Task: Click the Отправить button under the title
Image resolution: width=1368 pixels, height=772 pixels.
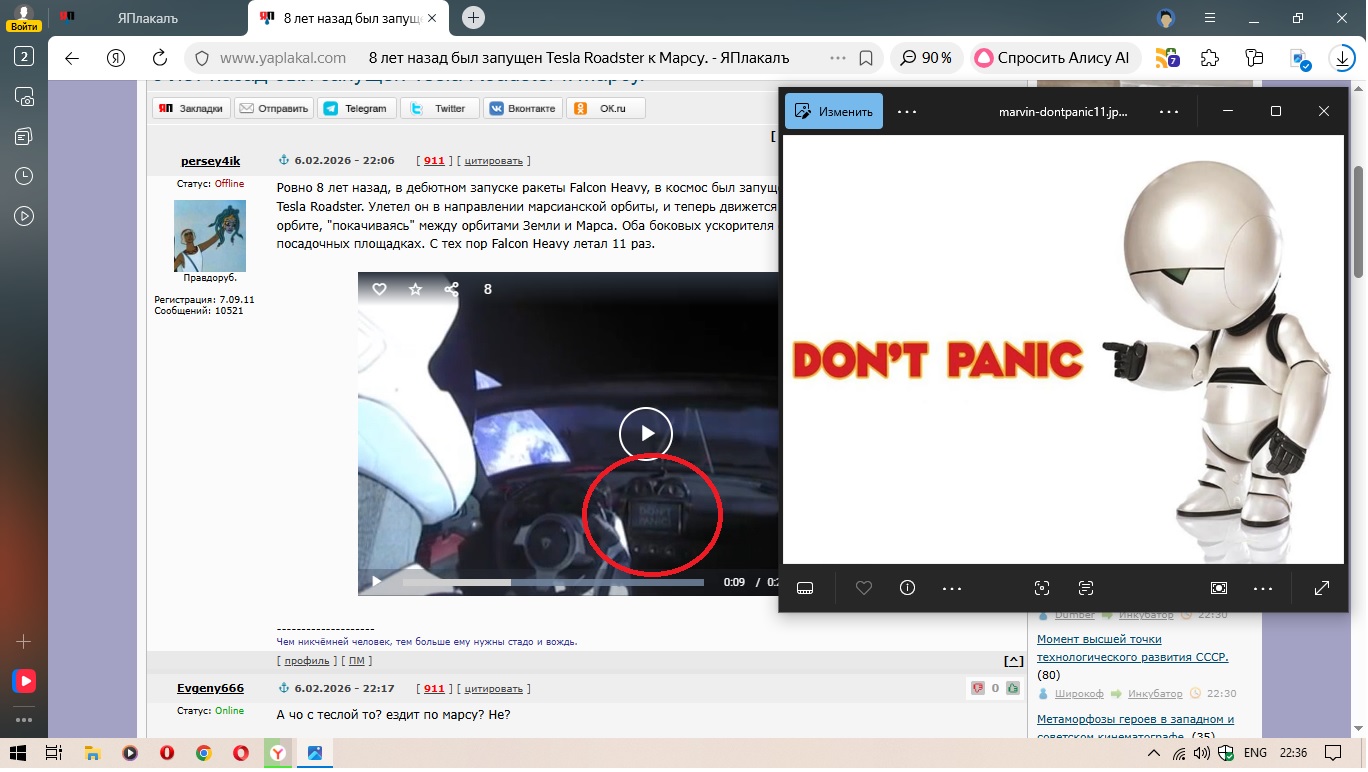Action: point(274,108)
